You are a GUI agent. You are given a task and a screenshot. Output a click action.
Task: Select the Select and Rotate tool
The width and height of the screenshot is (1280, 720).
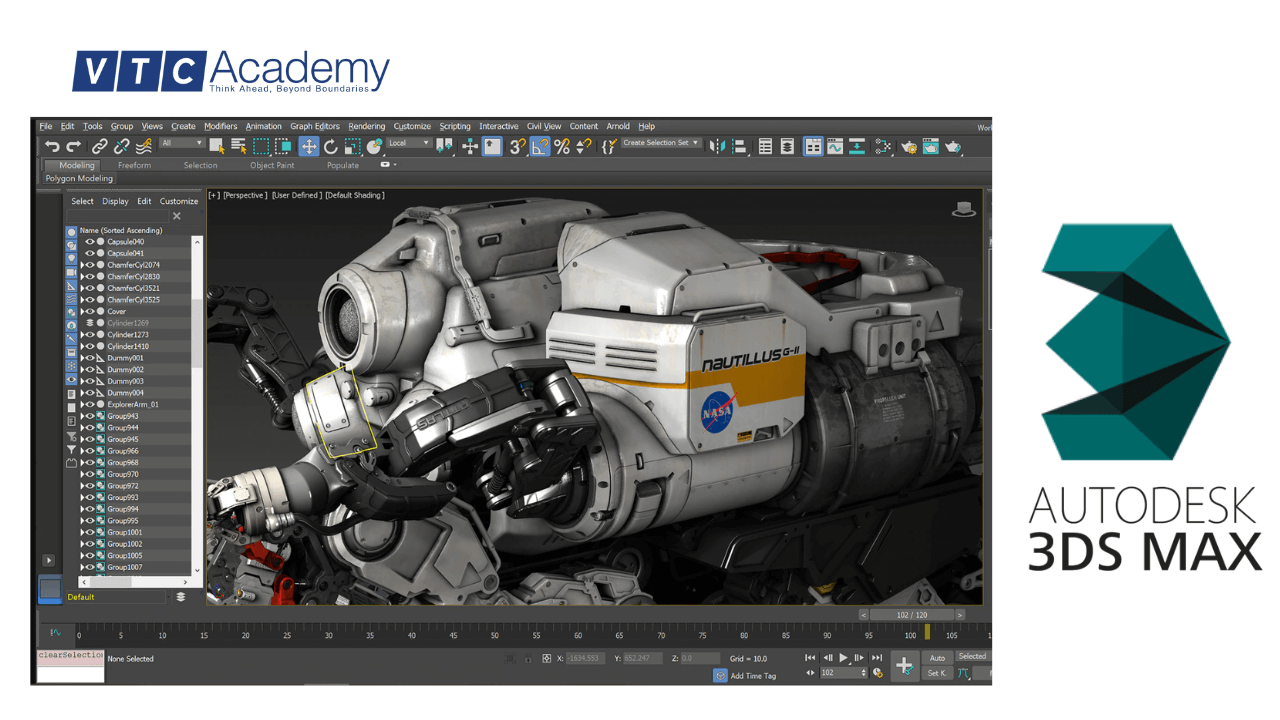330,147
